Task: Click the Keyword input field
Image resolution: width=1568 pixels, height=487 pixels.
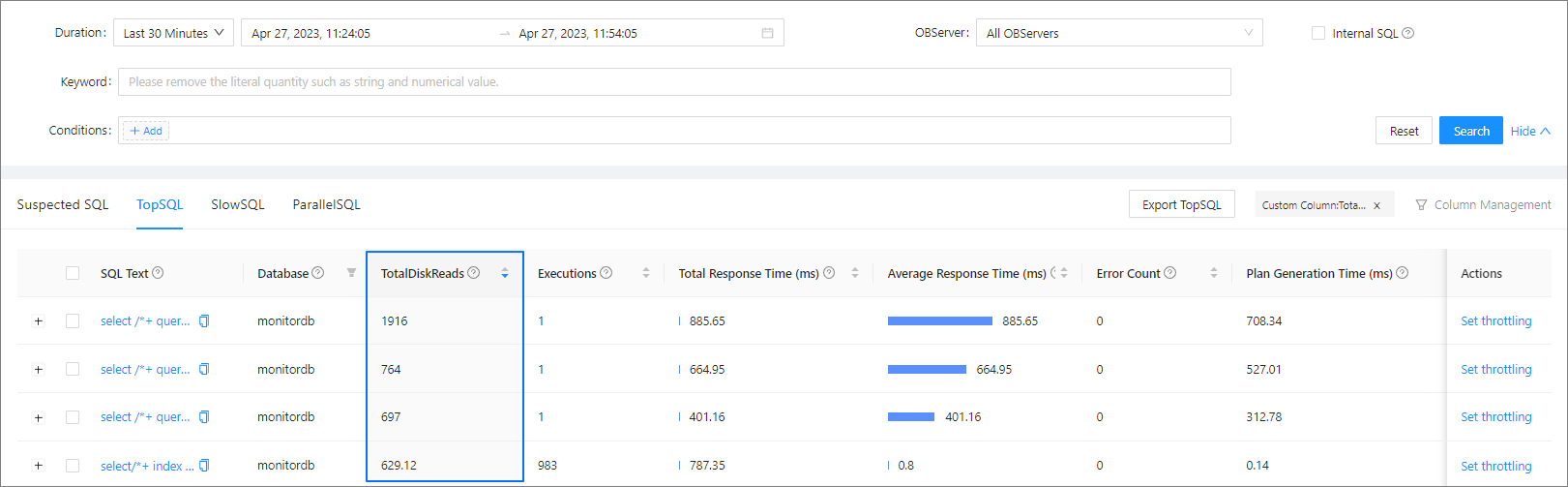Action: (x=673, y=82)
